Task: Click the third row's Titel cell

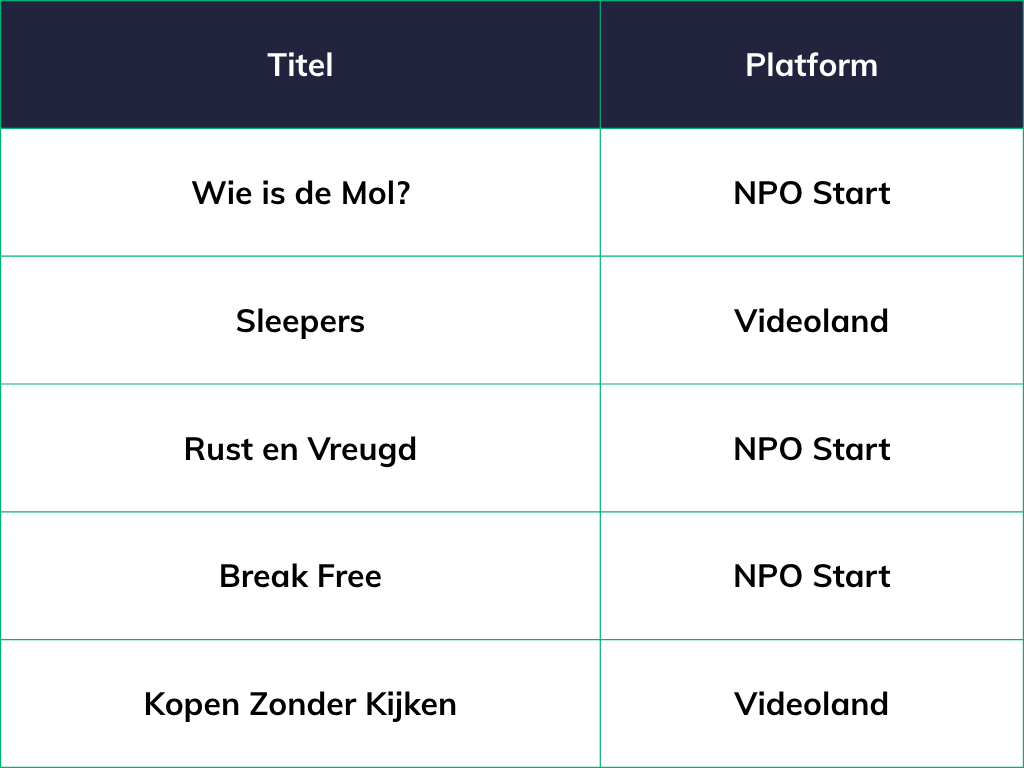Action: [x=300, y=448]
